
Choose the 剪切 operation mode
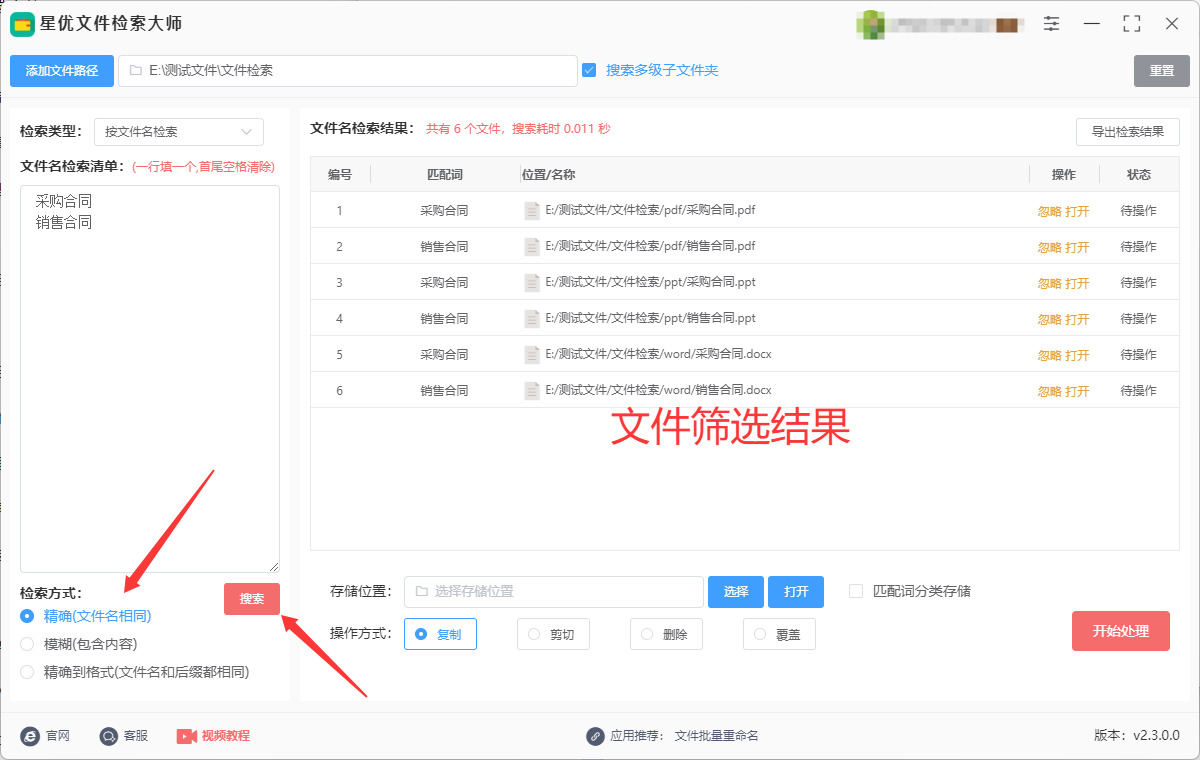point(553,634)
